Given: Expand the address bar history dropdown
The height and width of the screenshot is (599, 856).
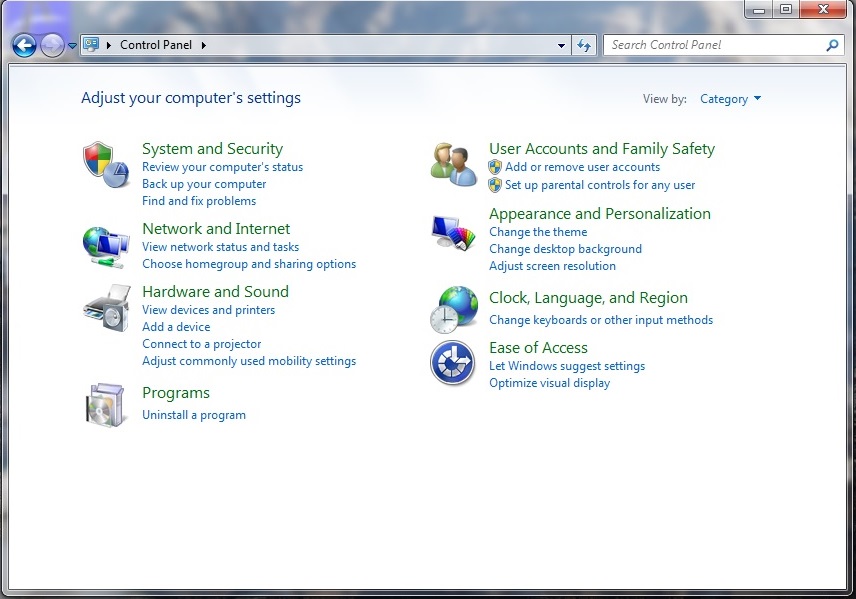Looking at the screenshot, I should 561,45.
